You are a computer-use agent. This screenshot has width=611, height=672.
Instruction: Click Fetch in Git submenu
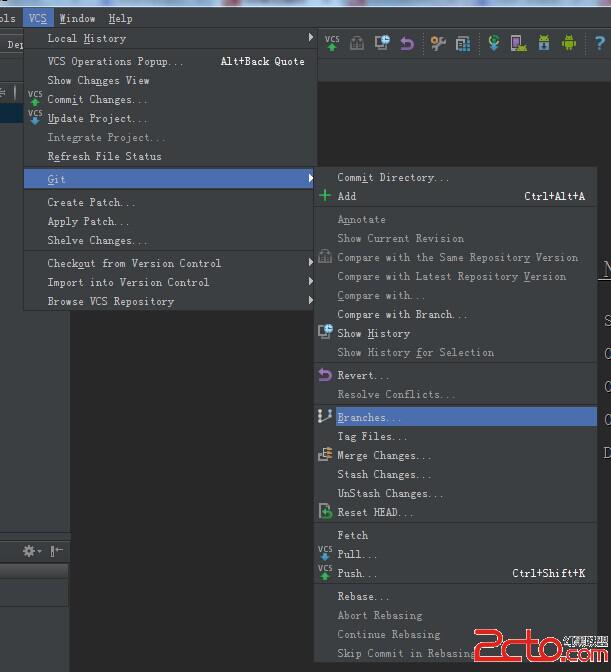tap(456, 535)
